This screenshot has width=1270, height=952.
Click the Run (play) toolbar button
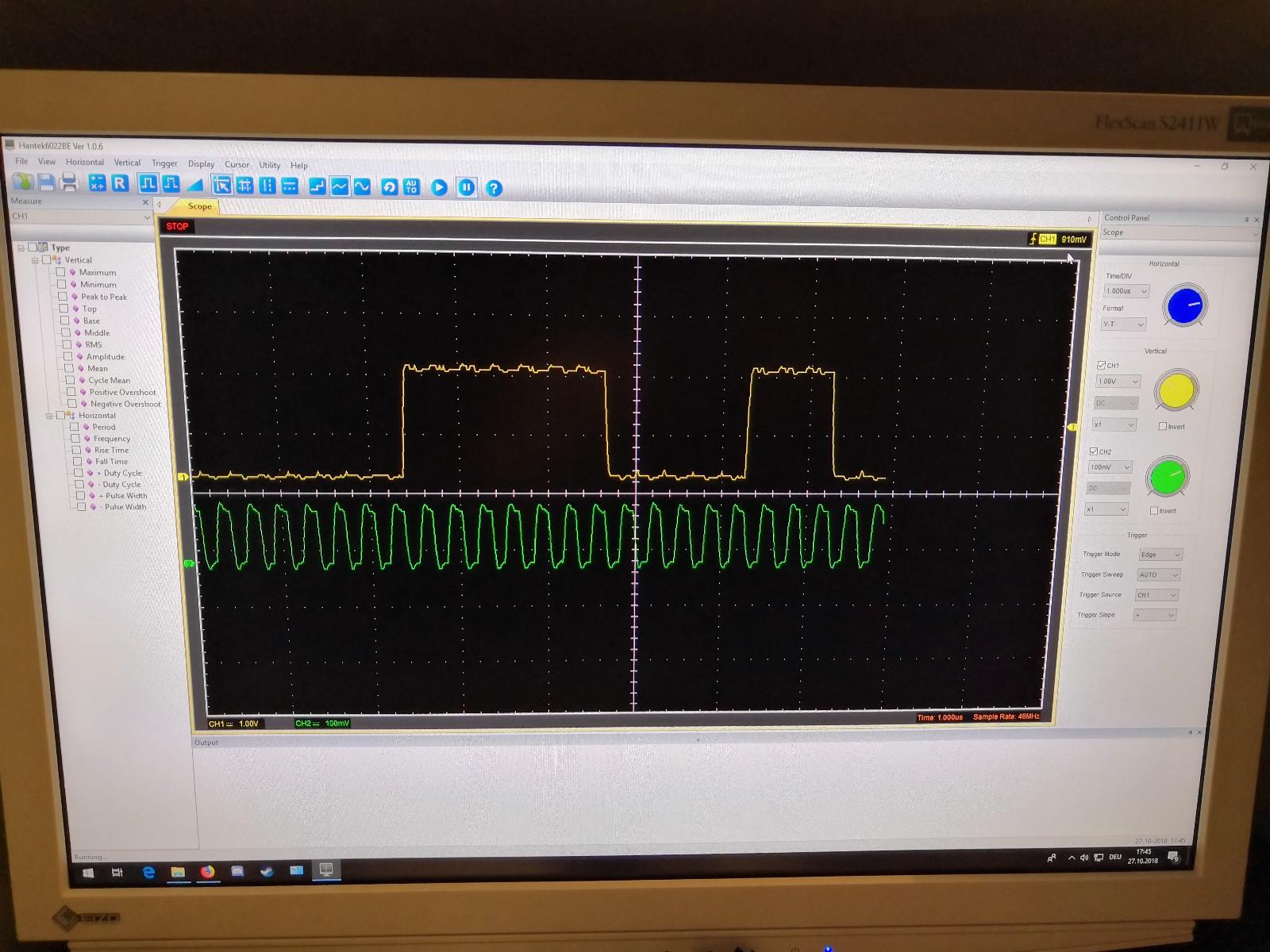click(x=439, y=187)
